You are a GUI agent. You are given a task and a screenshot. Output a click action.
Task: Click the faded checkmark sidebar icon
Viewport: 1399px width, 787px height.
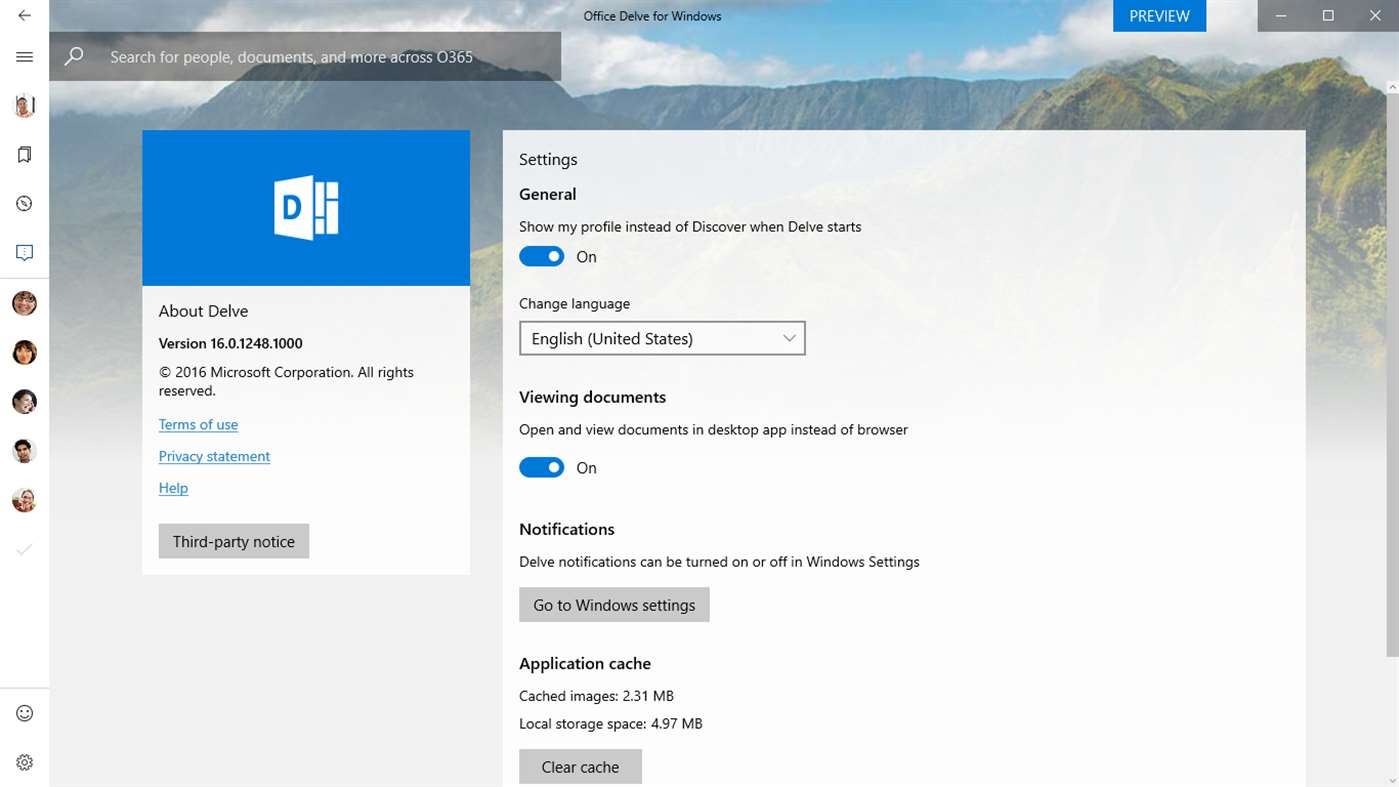(24, 549)
